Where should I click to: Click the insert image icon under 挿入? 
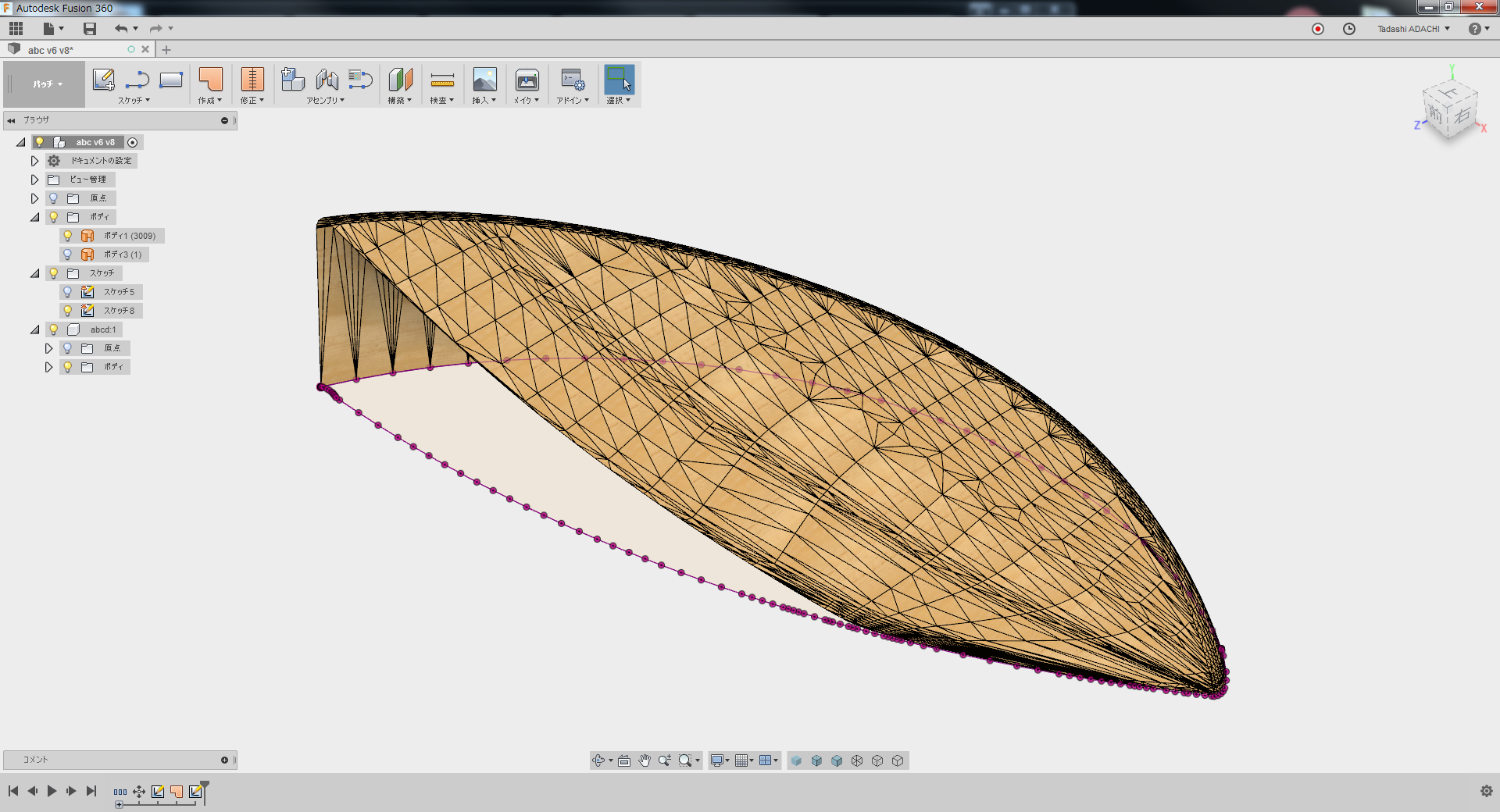(484, 80)
